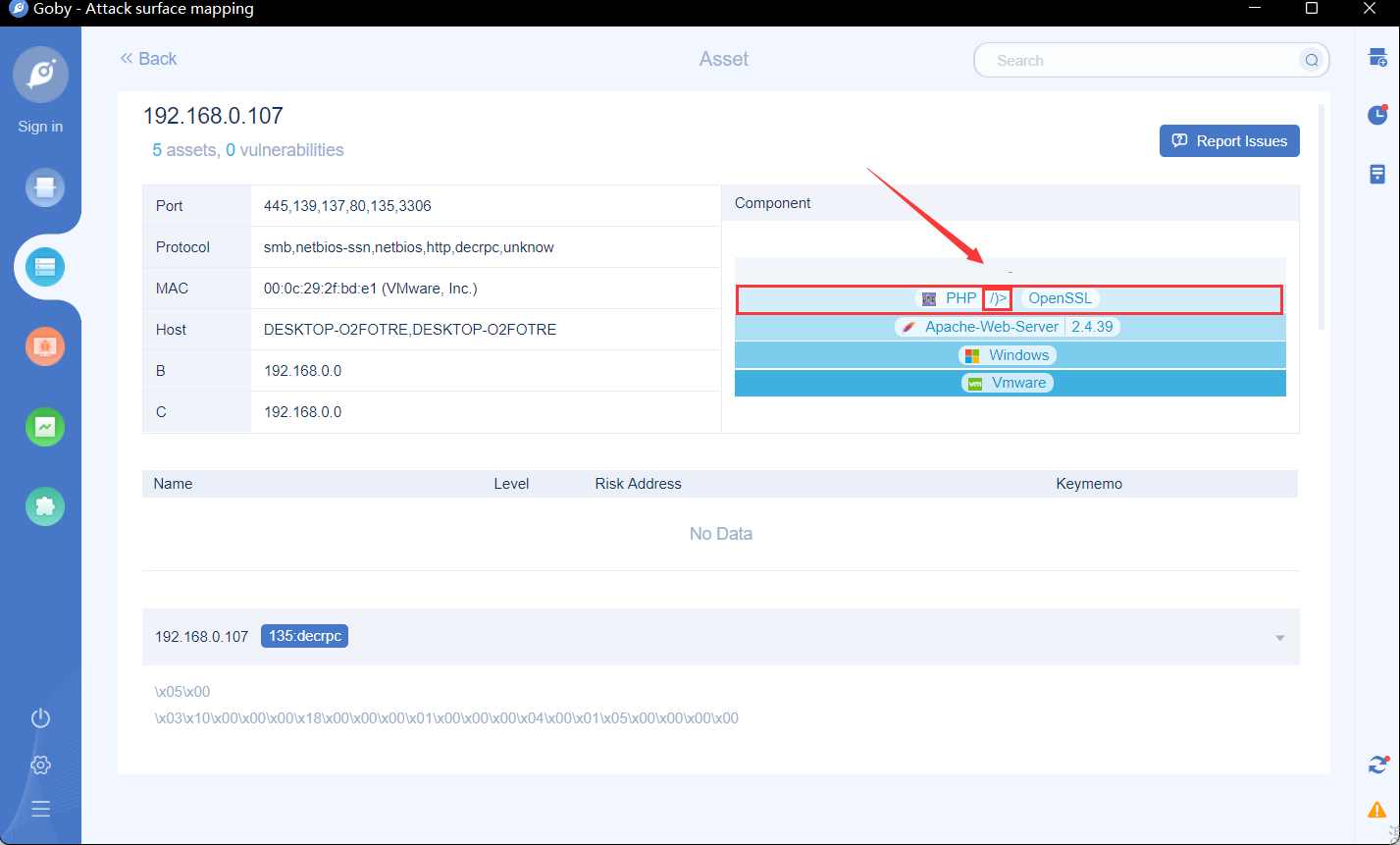Maximize the Goby window

(x=1312, y=8)
